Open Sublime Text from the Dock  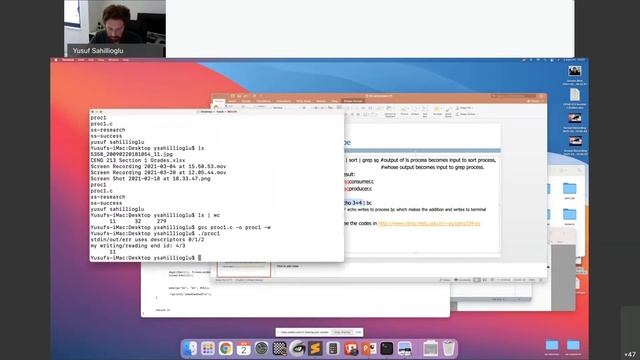coord(315,349)
